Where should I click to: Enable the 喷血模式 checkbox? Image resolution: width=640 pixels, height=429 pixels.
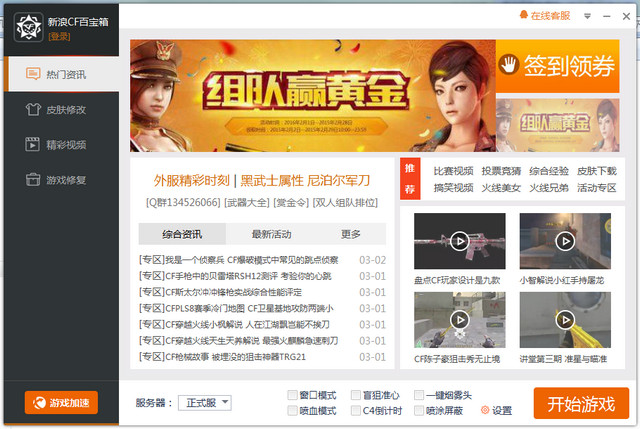coord(292,410)
